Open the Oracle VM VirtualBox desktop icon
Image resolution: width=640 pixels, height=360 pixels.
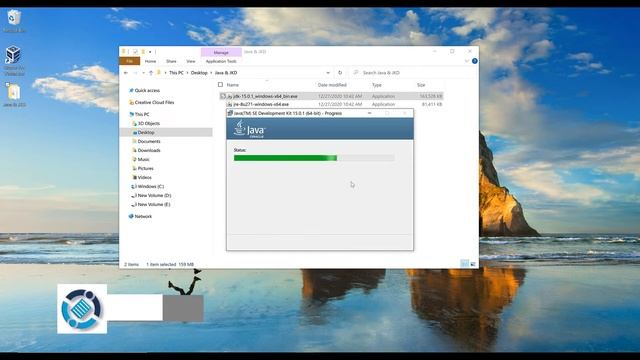[13, 55]
